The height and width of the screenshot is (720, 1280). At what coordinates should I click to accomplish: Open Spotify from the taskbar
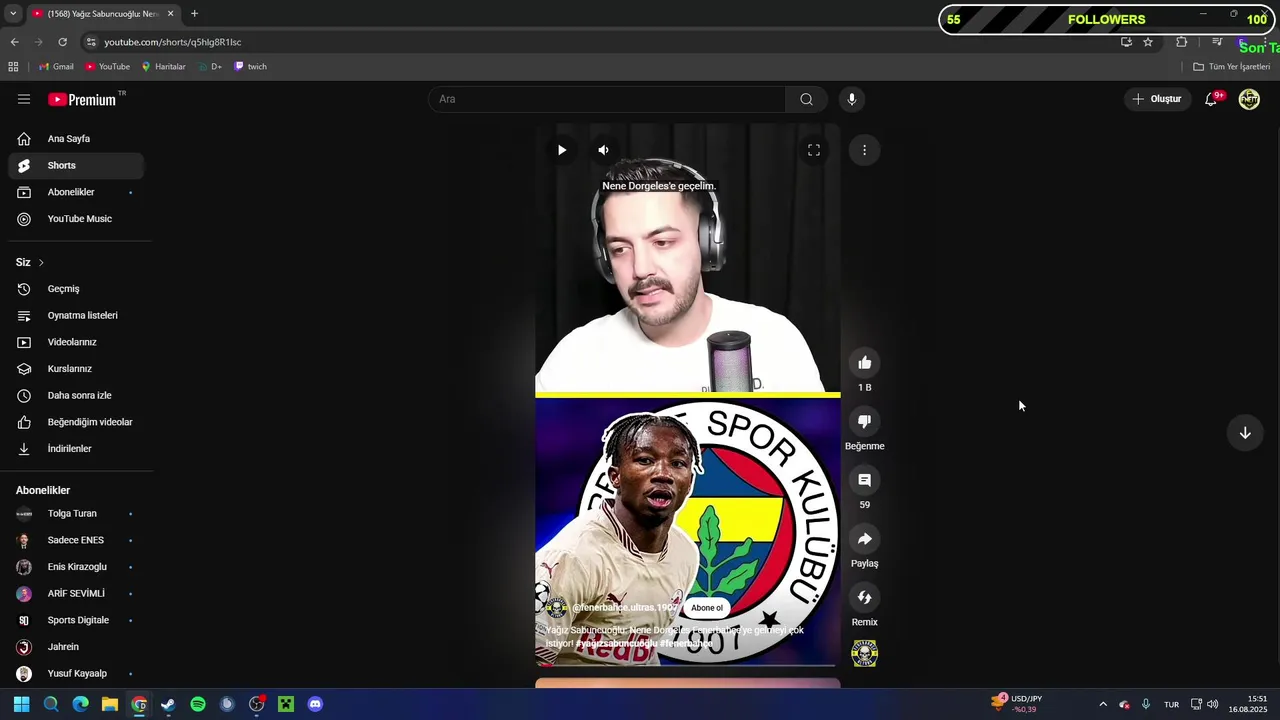coord(198,704)
